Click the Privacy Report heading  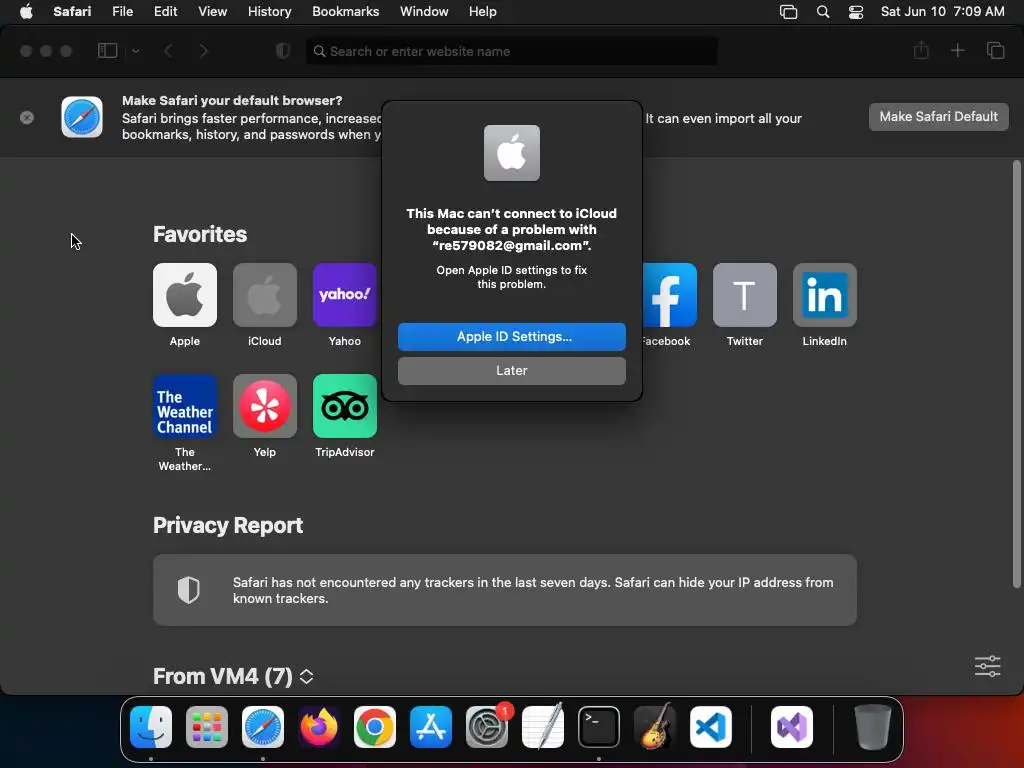click(x=228, y=526)
